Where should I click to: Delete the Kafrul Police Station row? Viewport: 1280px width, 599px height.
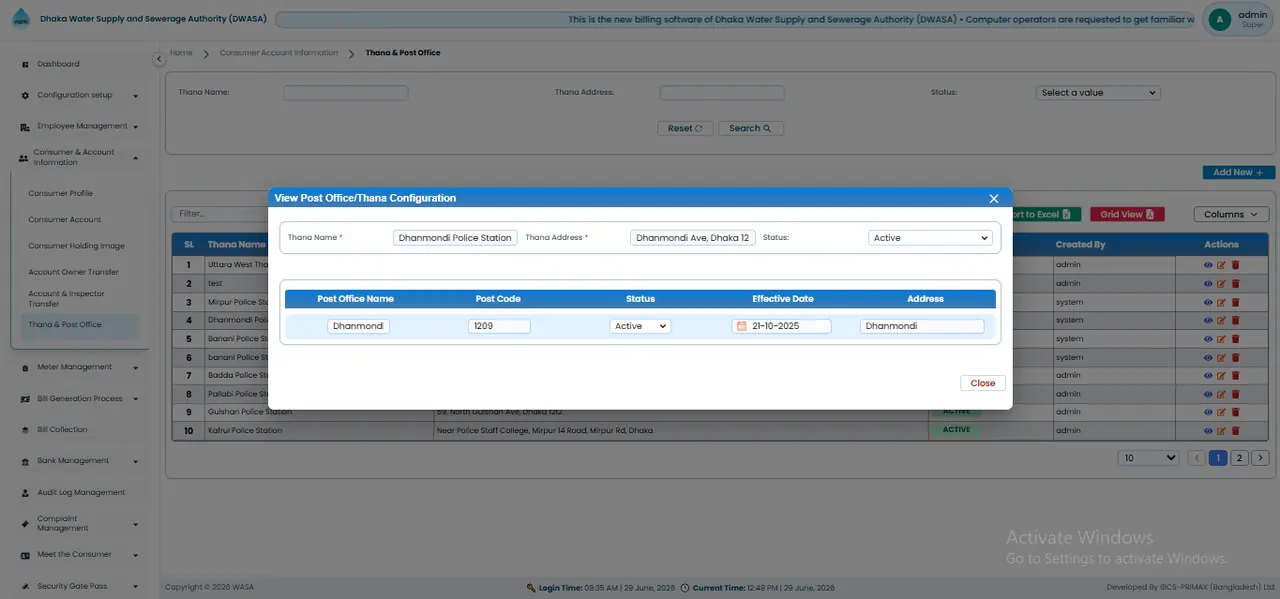[1235, 431]
